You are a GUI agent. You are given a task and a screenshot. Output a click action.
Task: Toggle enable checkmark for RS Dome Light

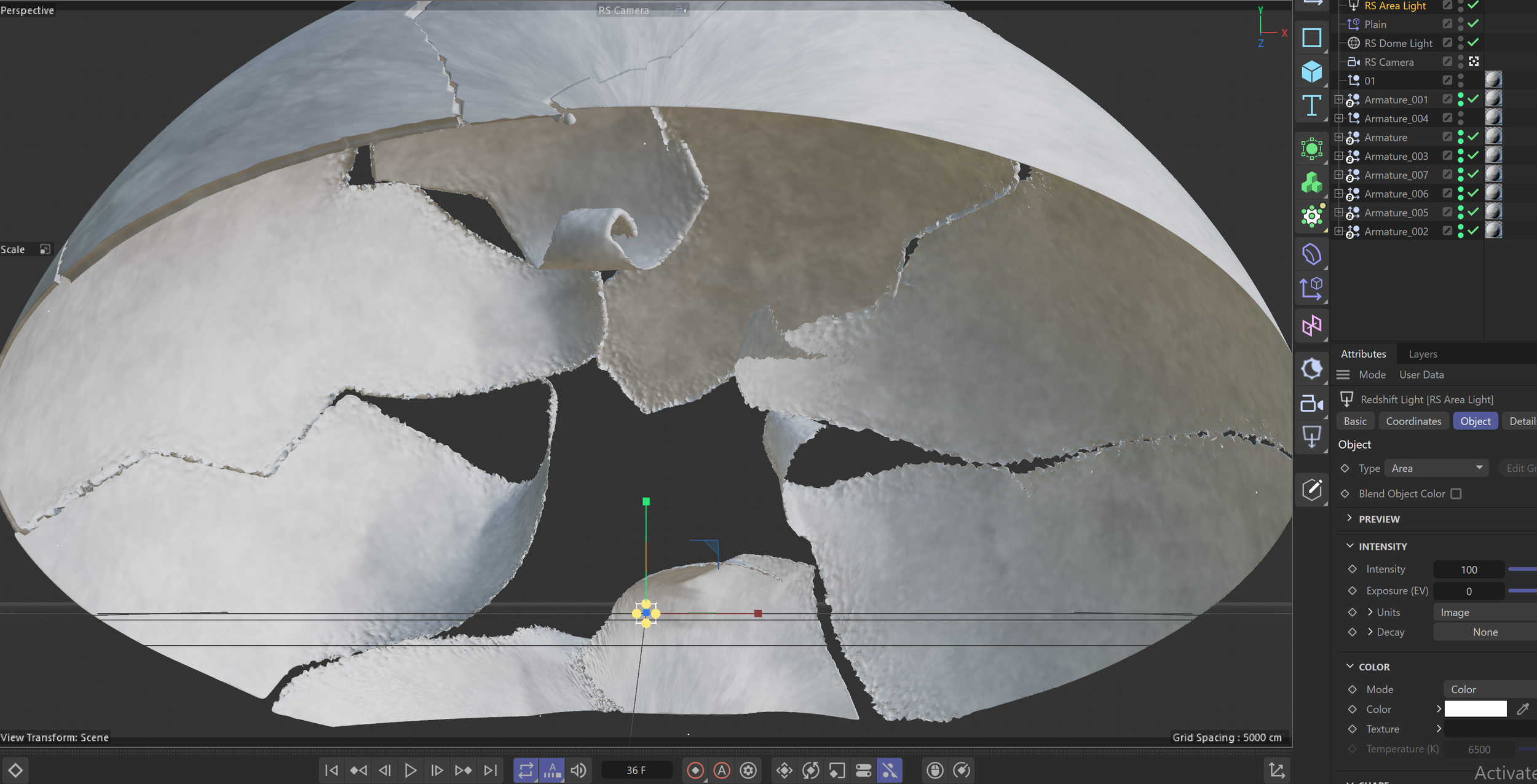1473,42
